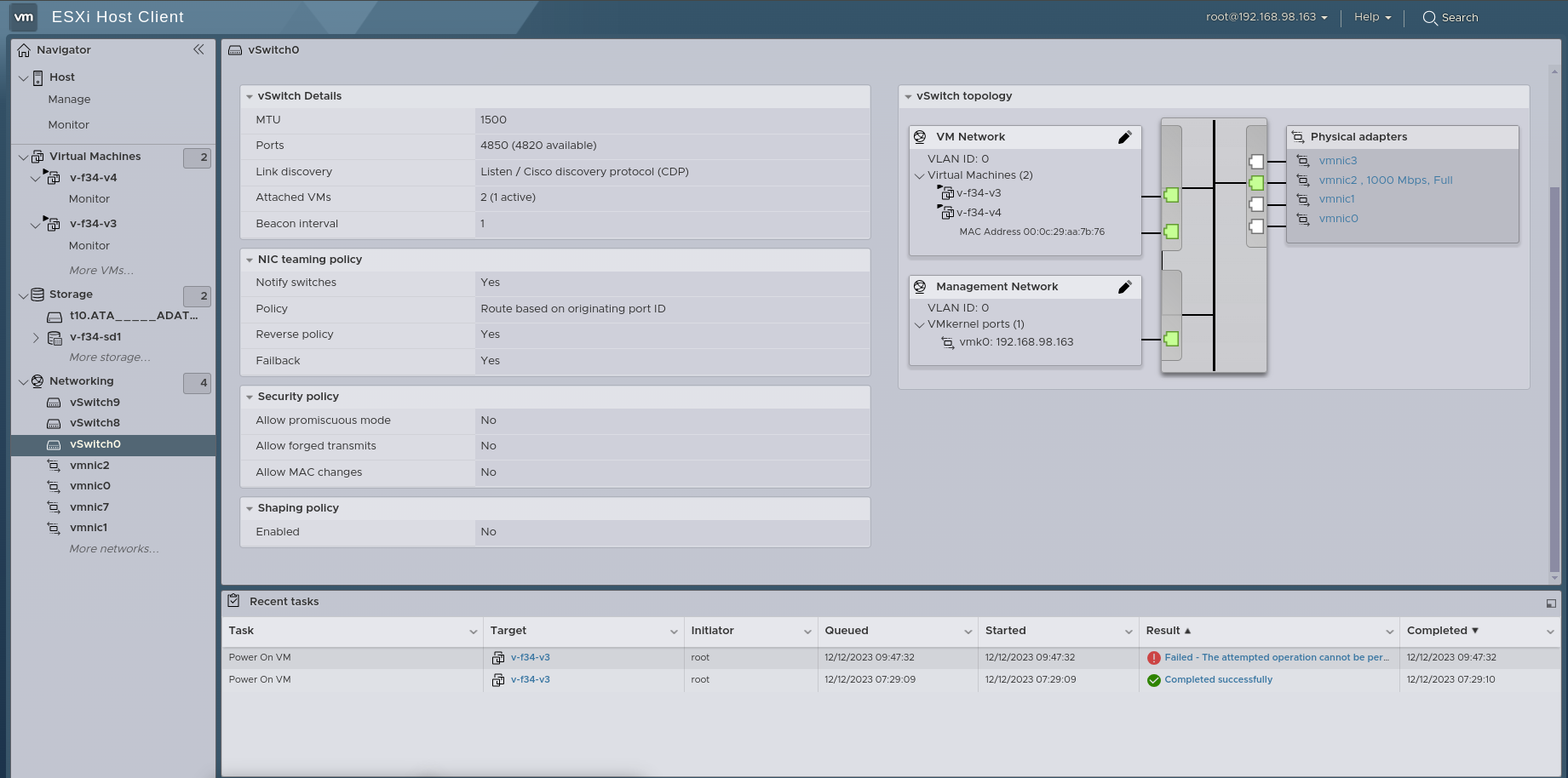Click the green port for v-f34-v3 in topology
1568x778 pixels.
coord(1171,195)
